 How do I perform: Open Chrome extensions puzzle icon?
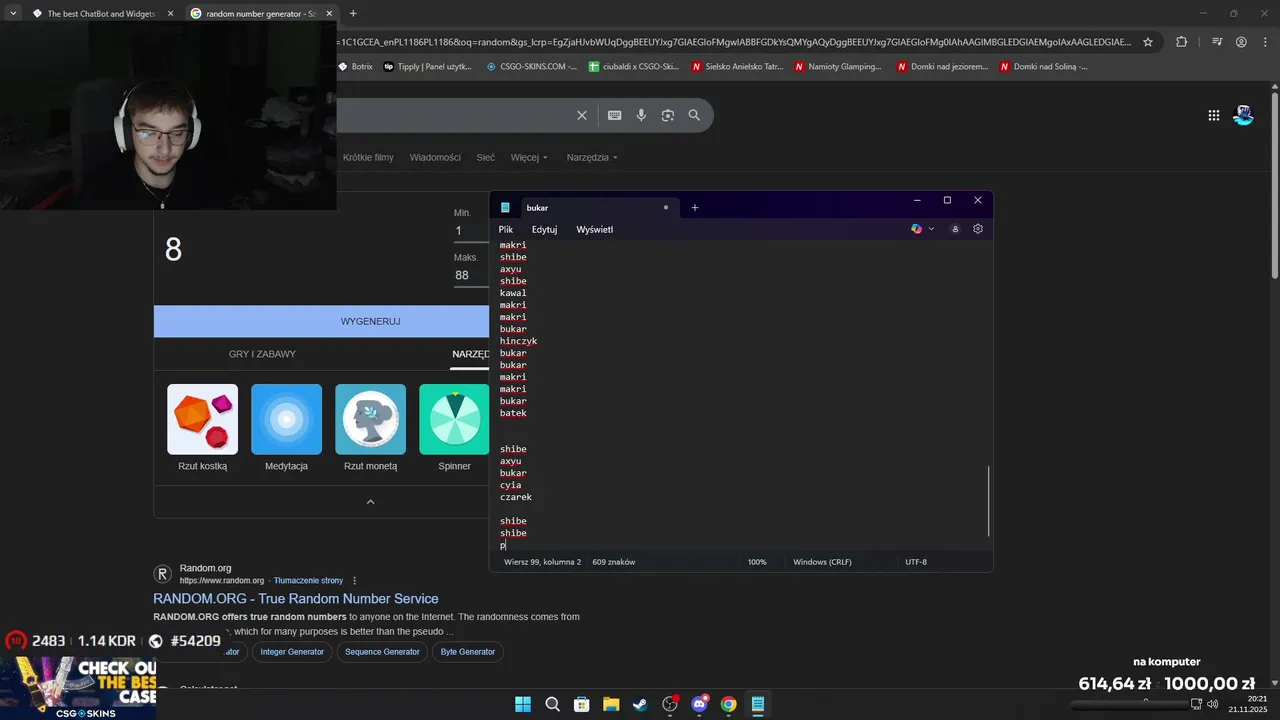1182,42
